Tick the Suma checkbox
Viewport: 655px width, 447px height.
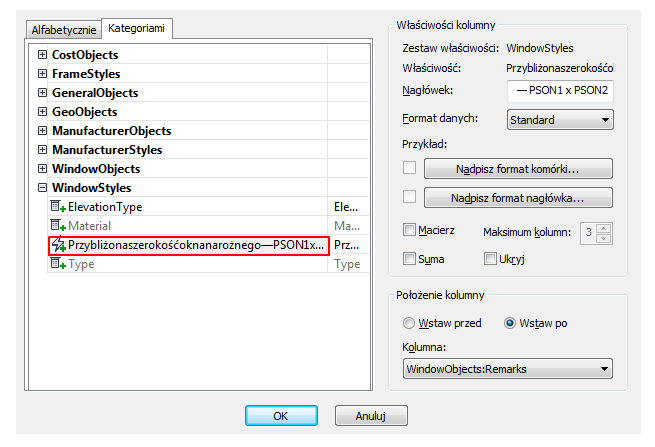click(409, 259)
